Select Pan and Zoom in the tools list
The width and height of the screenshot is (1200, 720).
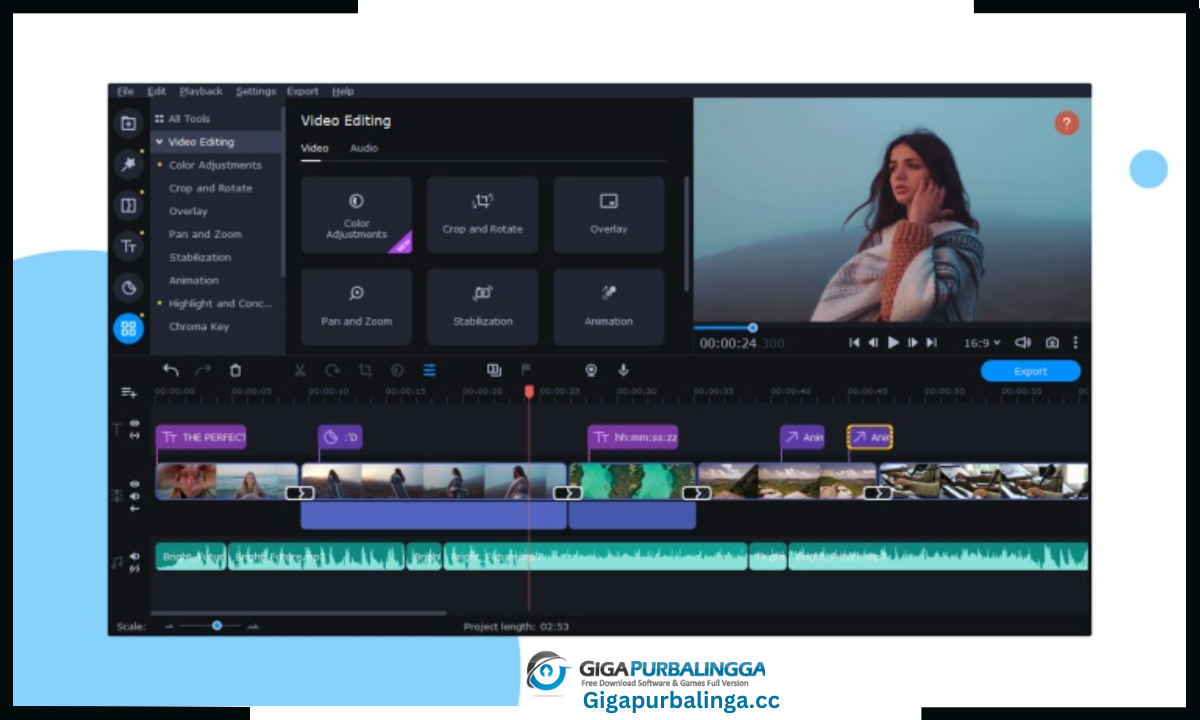click(x=203, y=234)
